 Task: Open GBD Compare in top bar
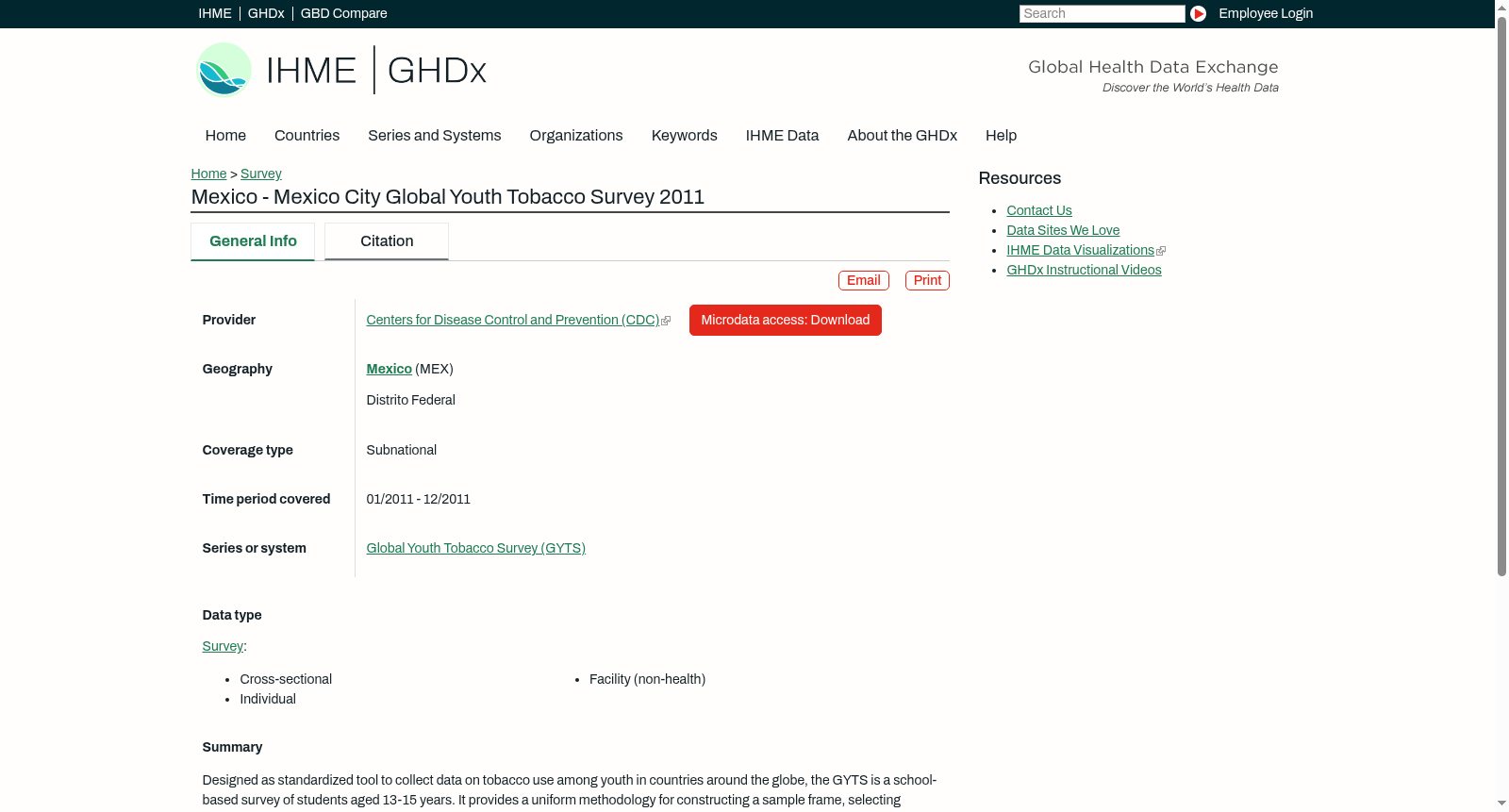click(344, 13)
